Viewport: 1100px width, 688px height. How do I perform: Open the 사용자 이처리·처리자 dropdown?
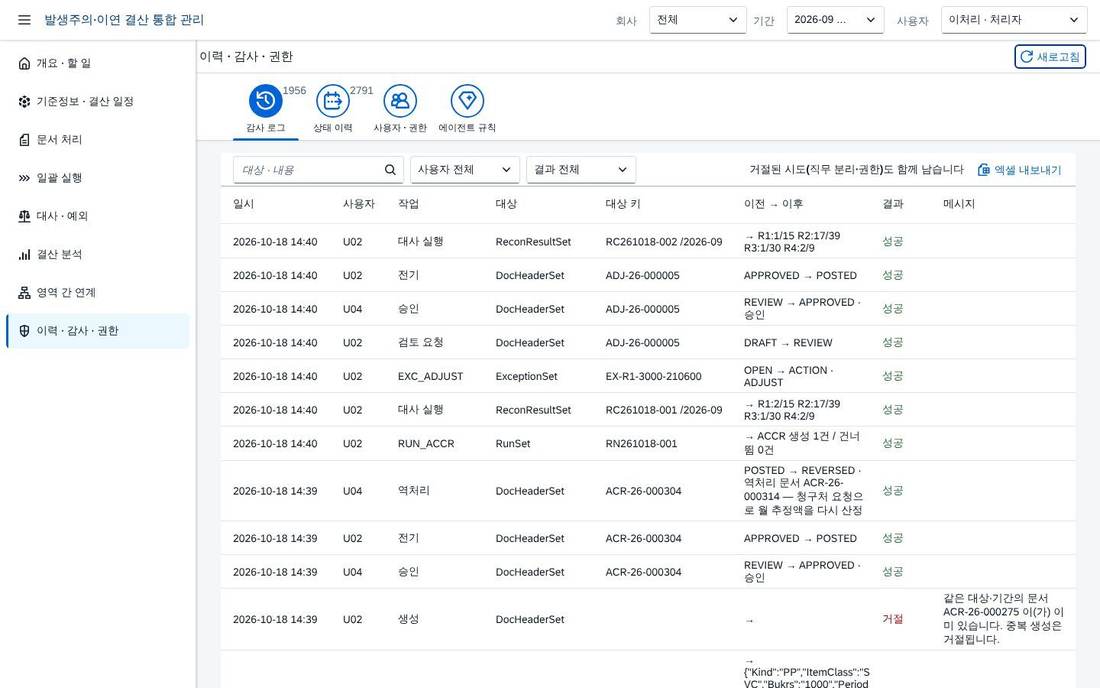(1014, 20)
